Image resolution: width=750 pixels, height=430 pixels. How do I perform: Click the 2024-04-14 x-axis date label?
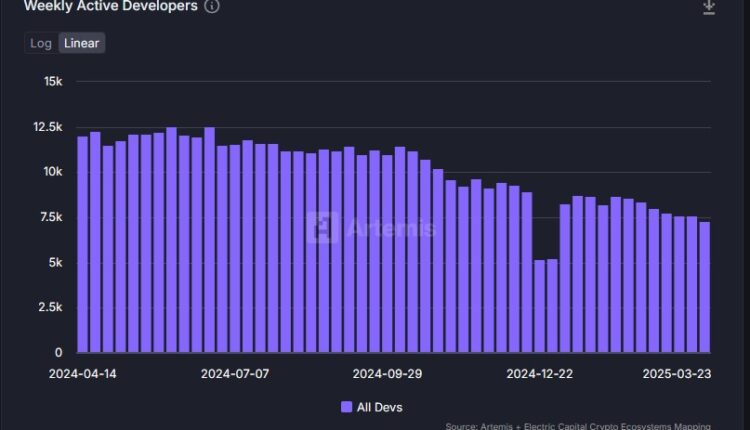coord(83,374)
